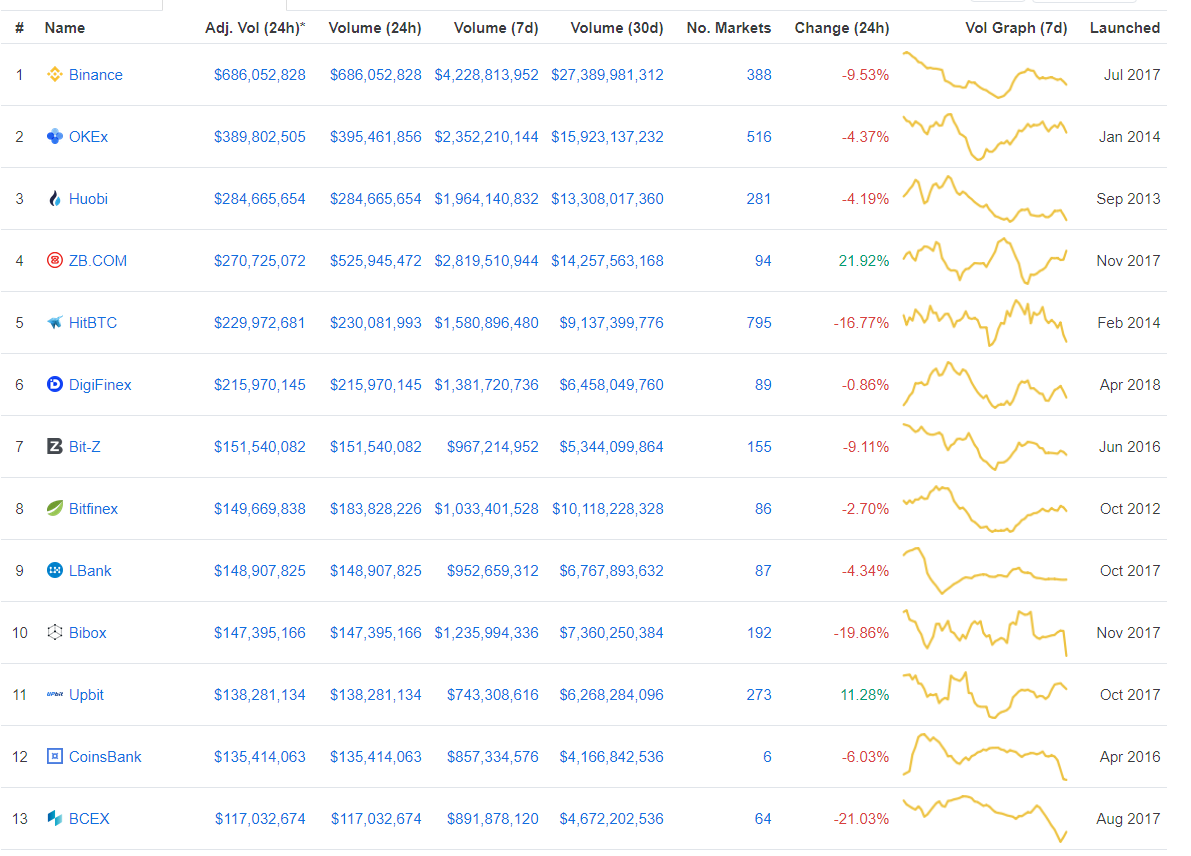Open Upbit exchange name link

click(86, 695)
